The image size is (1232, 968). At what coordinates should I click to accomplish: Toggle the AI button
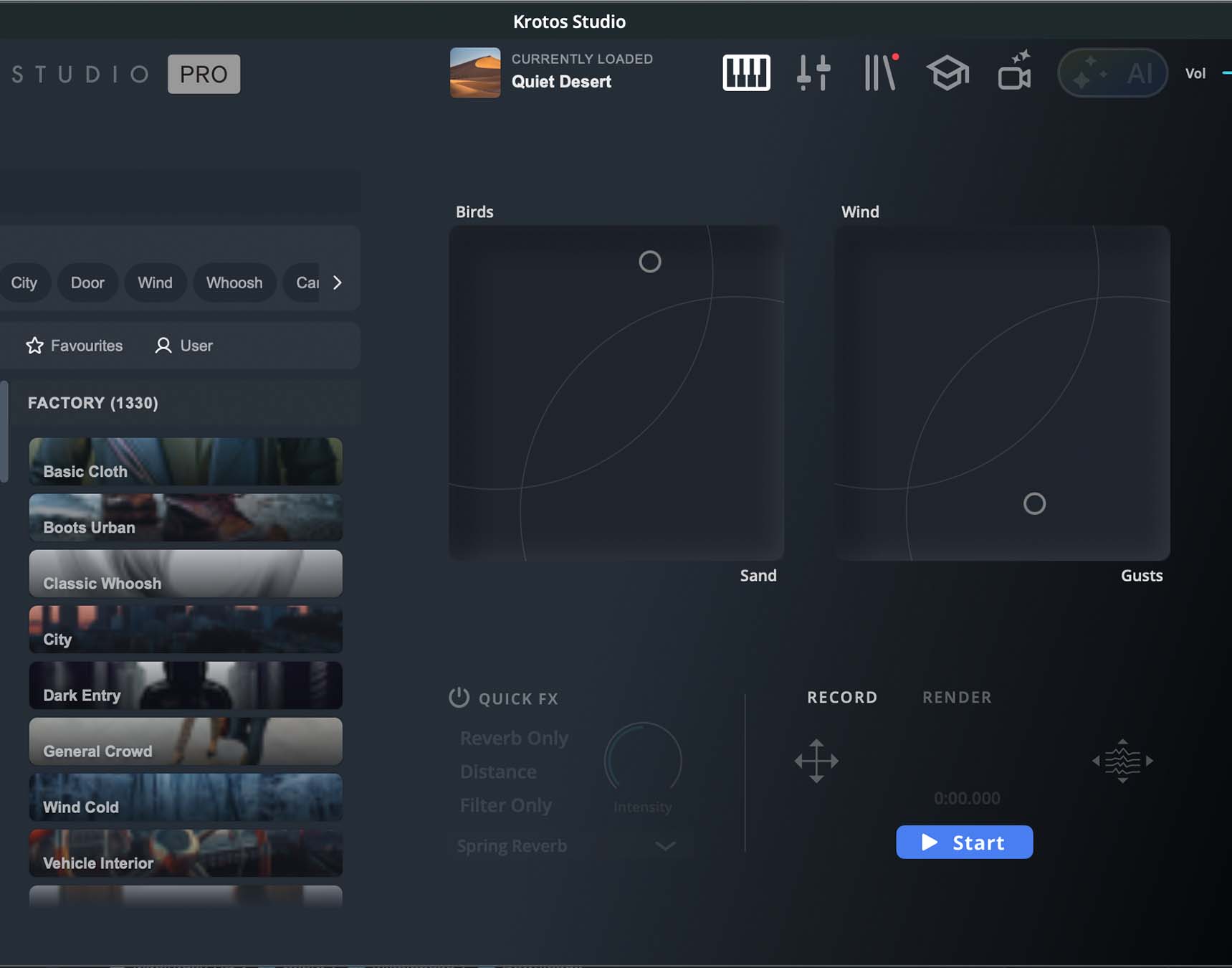click(x=1112, y=73)
